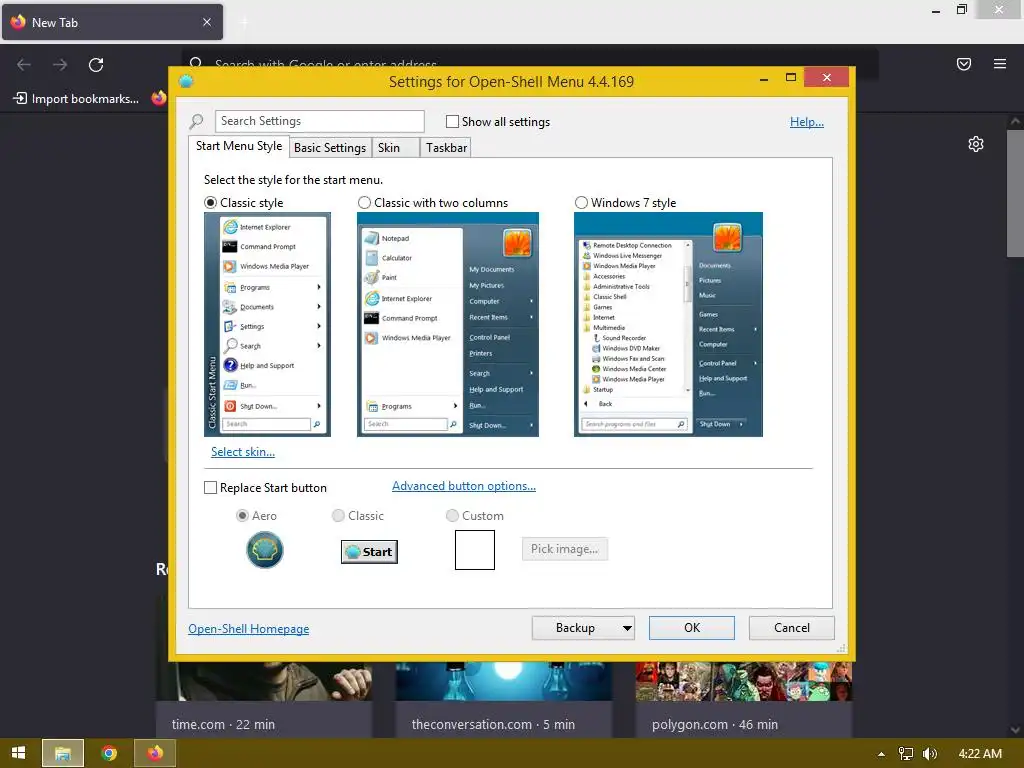1024x768 pixels.
Task: Open File Explorer from the taskbar
Action: pos(63,753)
